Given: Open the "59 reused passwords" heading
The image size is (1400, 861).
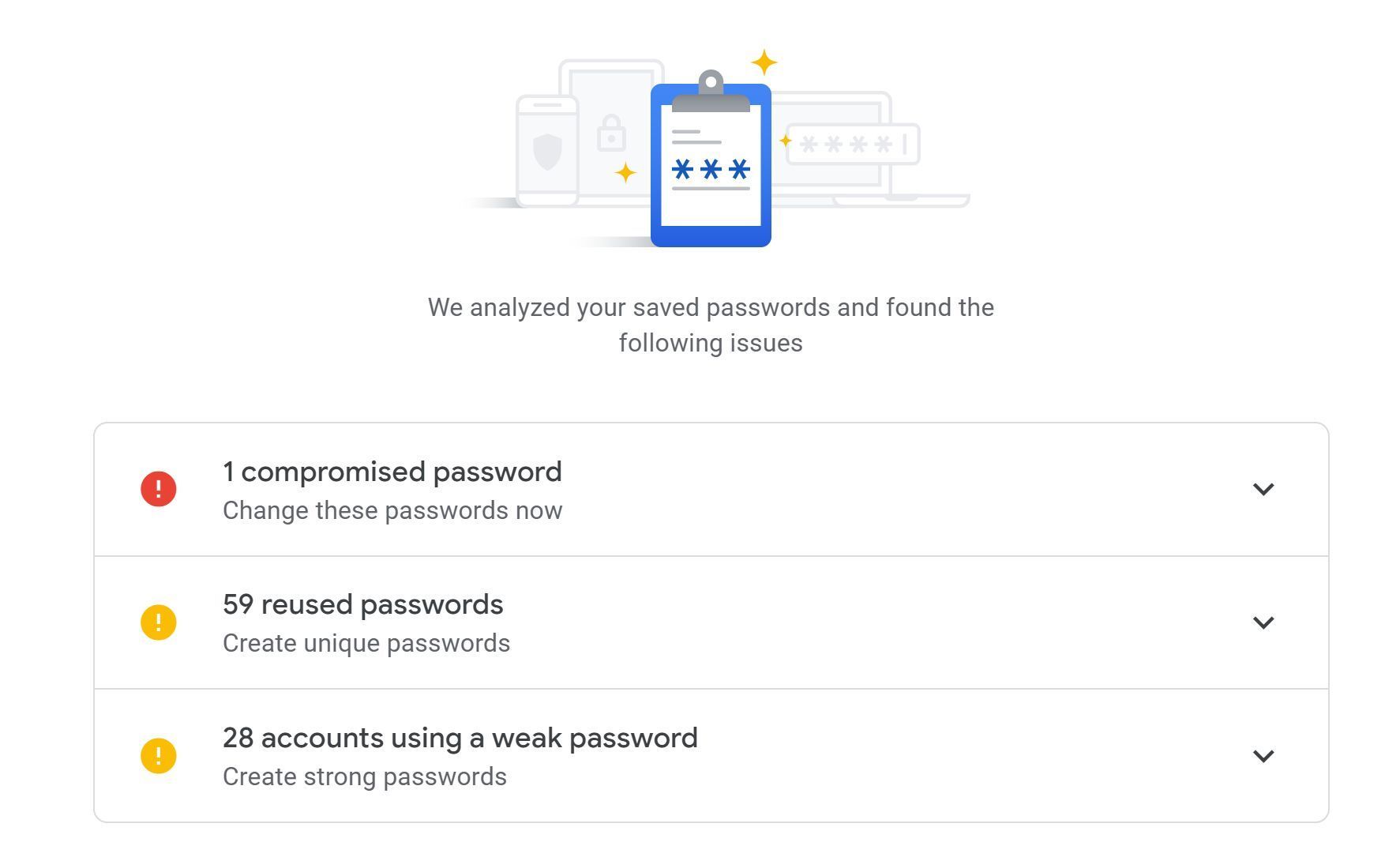Looking at the screenshot, I should tap(362, 605).
